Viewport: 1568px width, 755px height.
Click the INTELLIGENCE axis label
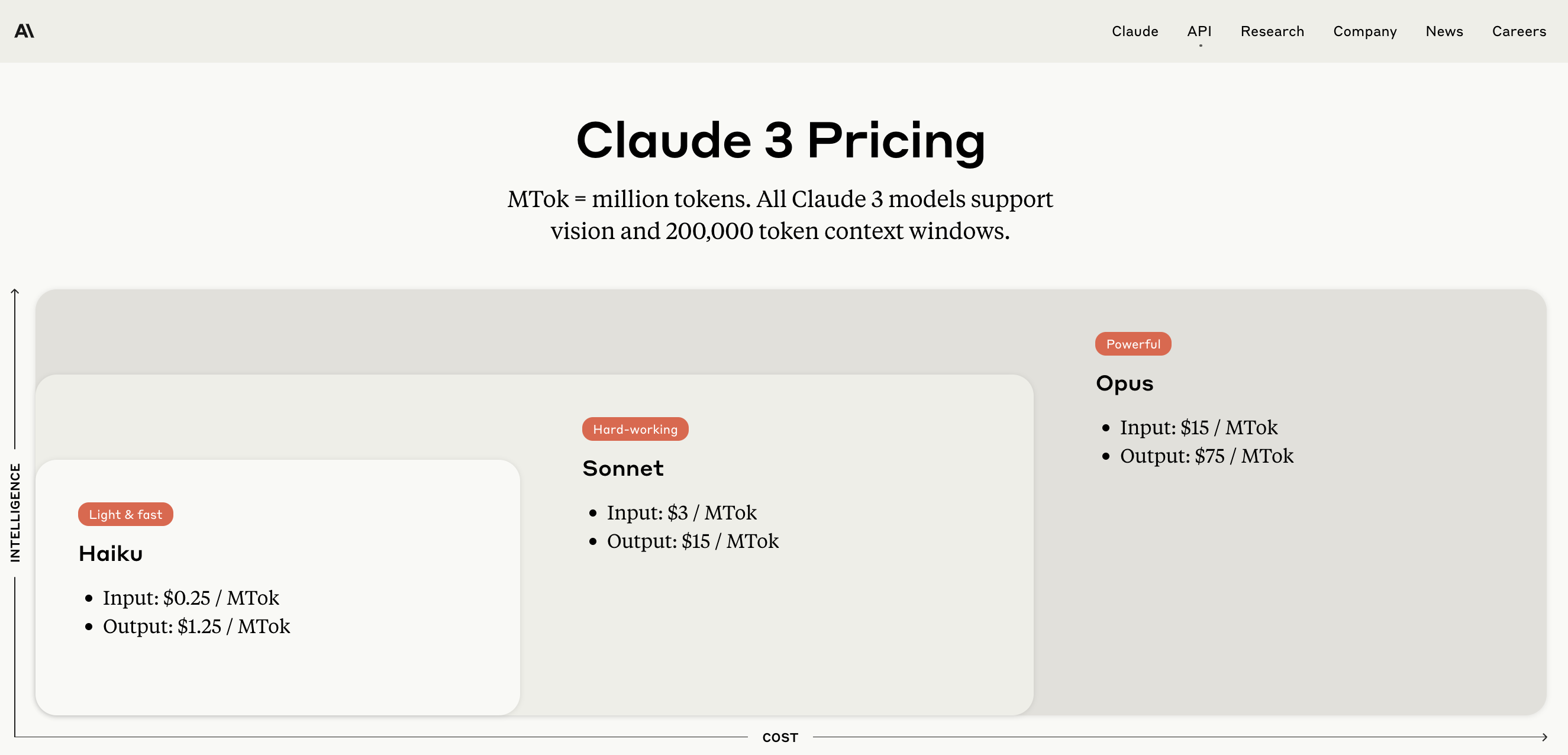[x=15, y=512]
